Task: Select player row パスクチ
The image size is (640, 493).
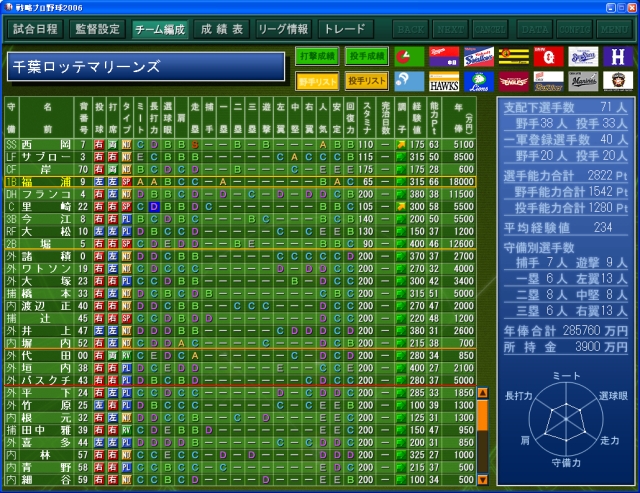Action: coord(240,380)
